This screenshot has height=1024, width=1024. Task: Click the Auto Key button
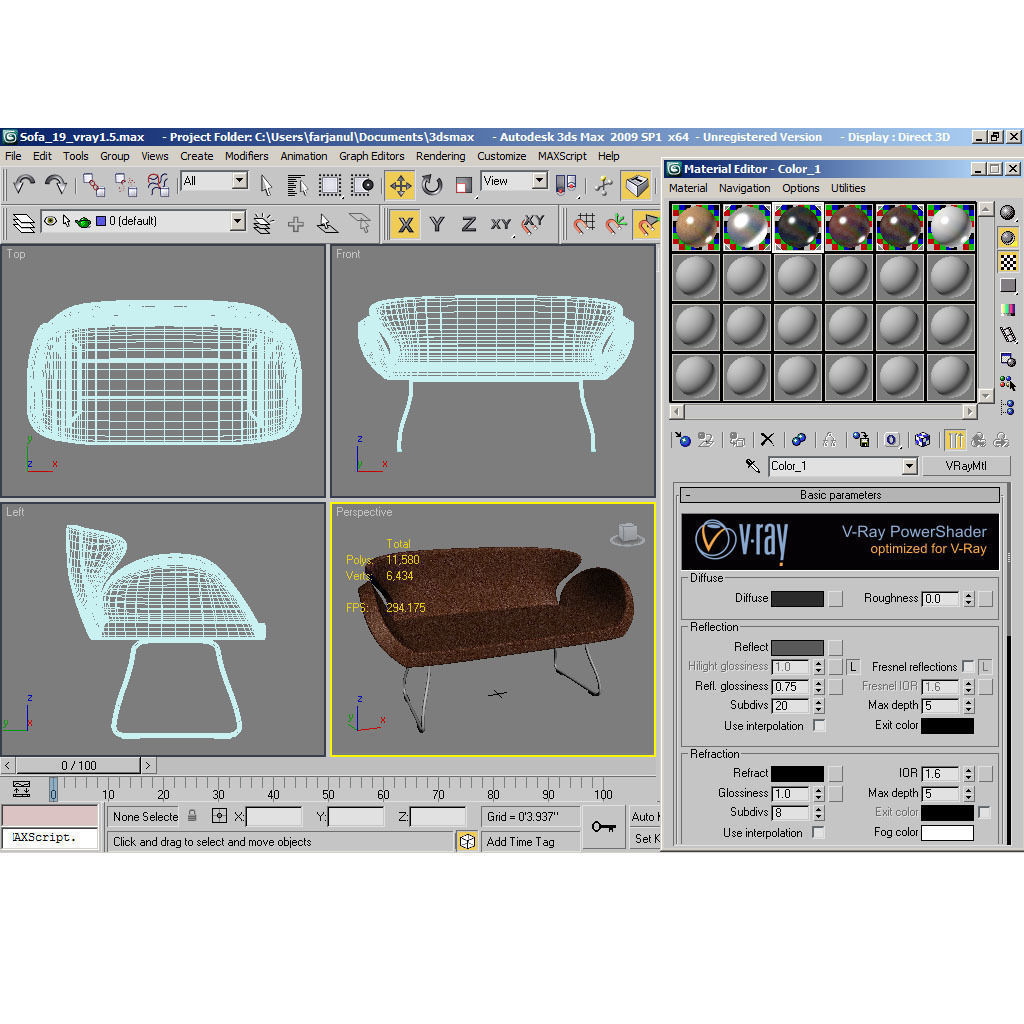coord(644,816)
